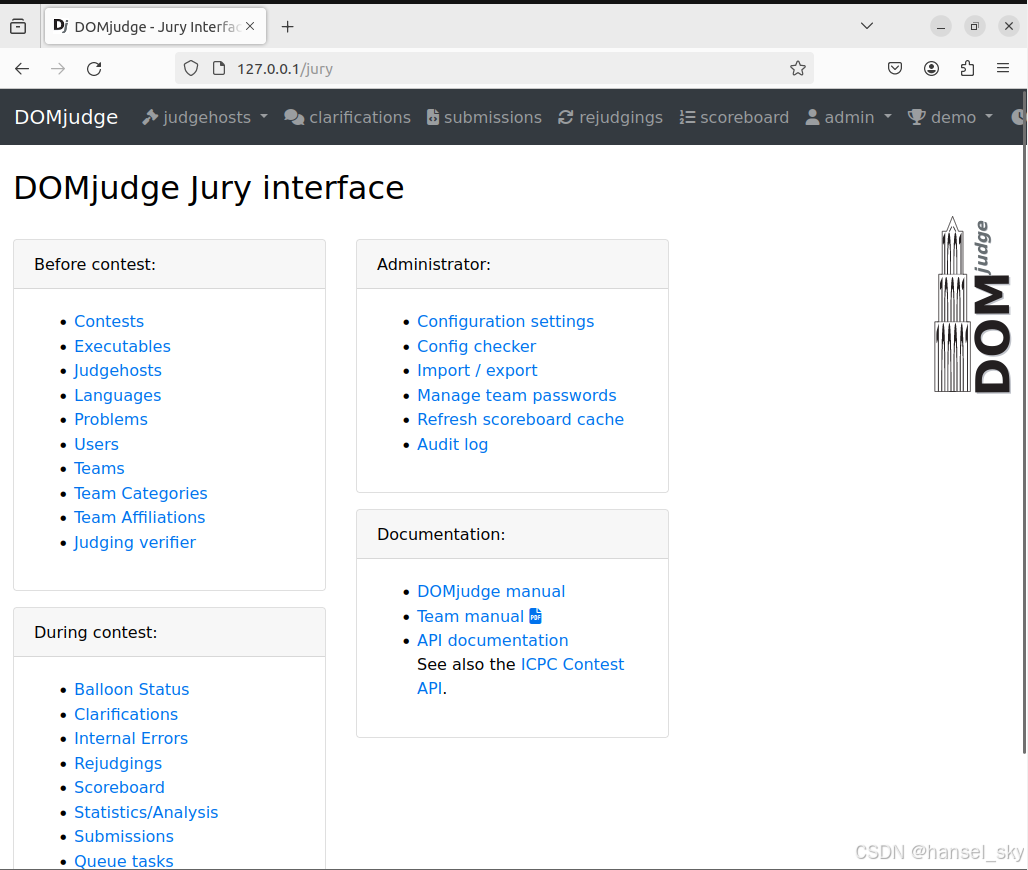This screenshot has width=1028, height=870.
Task: Open clarifications in the navbar
Action: 347,117
